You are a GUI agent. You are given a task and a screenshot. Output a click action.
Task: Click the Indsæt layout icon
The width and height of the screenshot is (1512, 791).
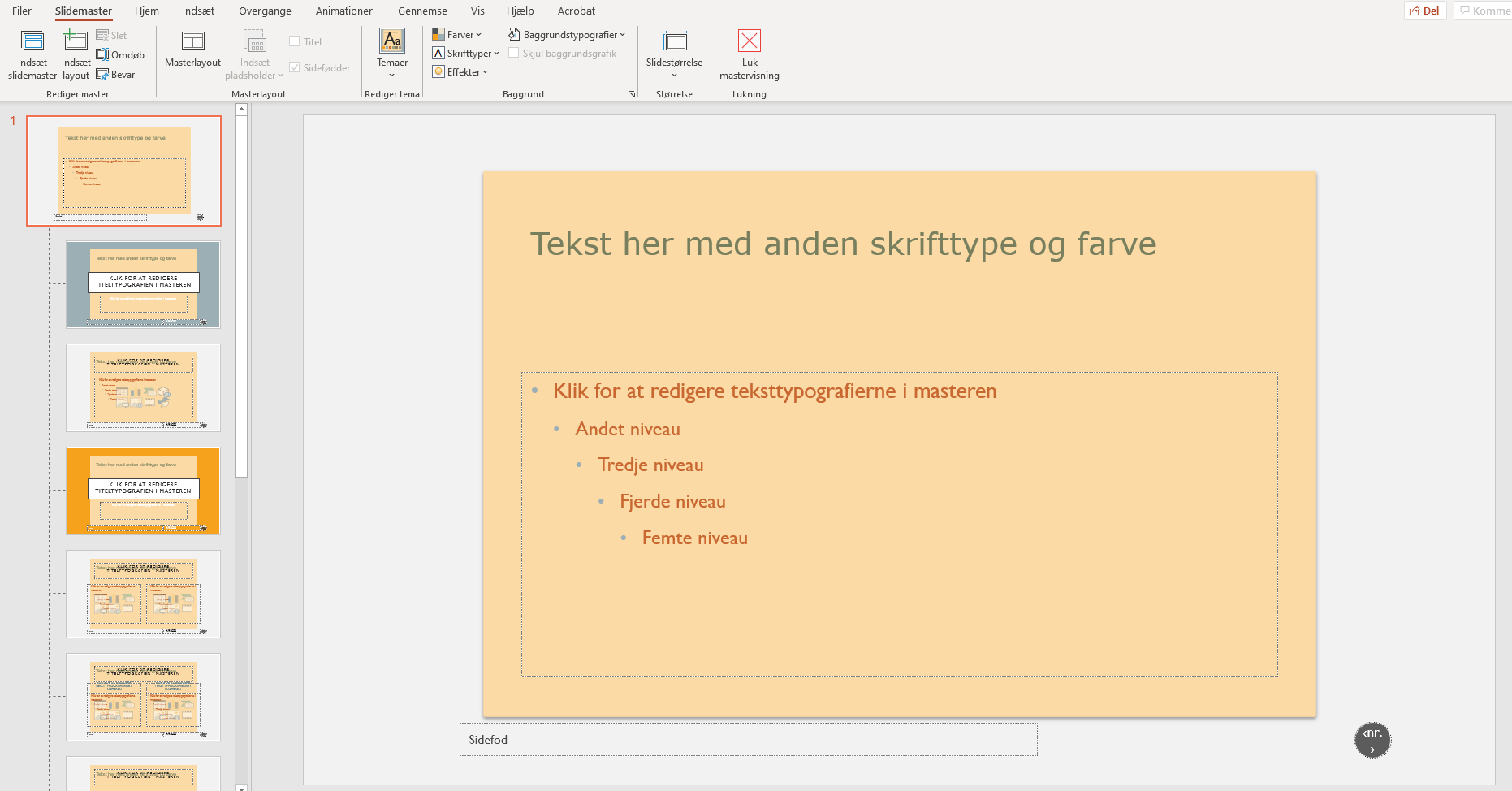(75, 54)
